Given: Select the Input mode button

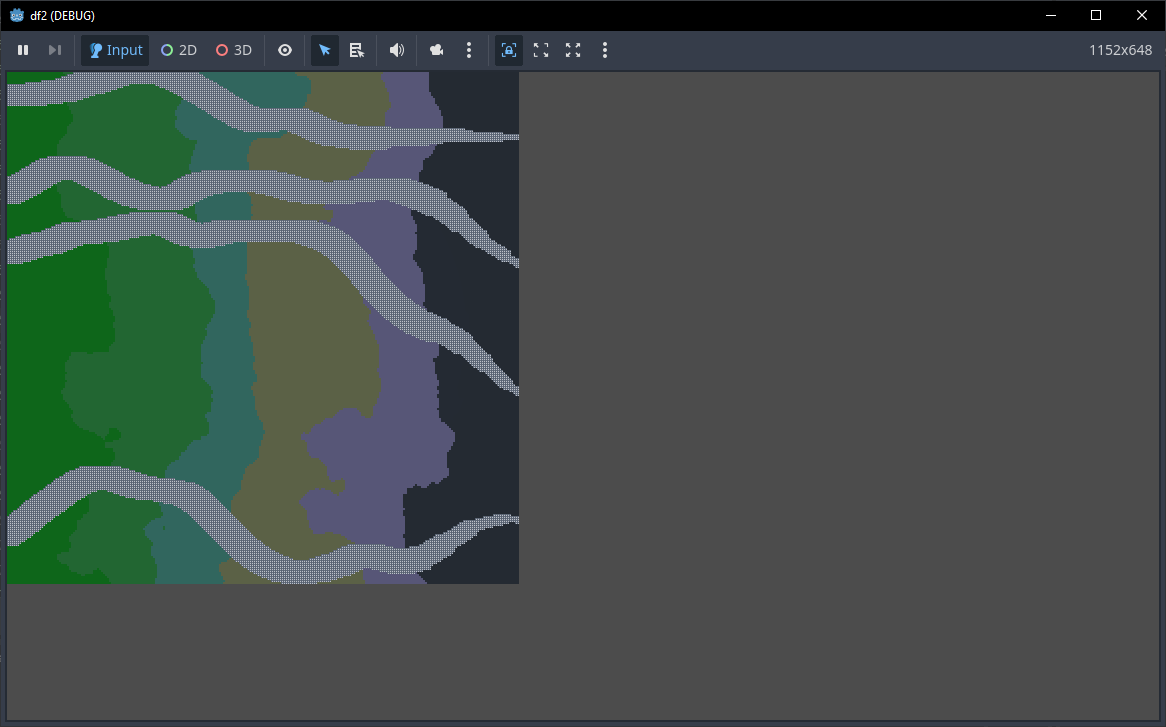Looking at the screenshot, I should click(x=115, y=50).
